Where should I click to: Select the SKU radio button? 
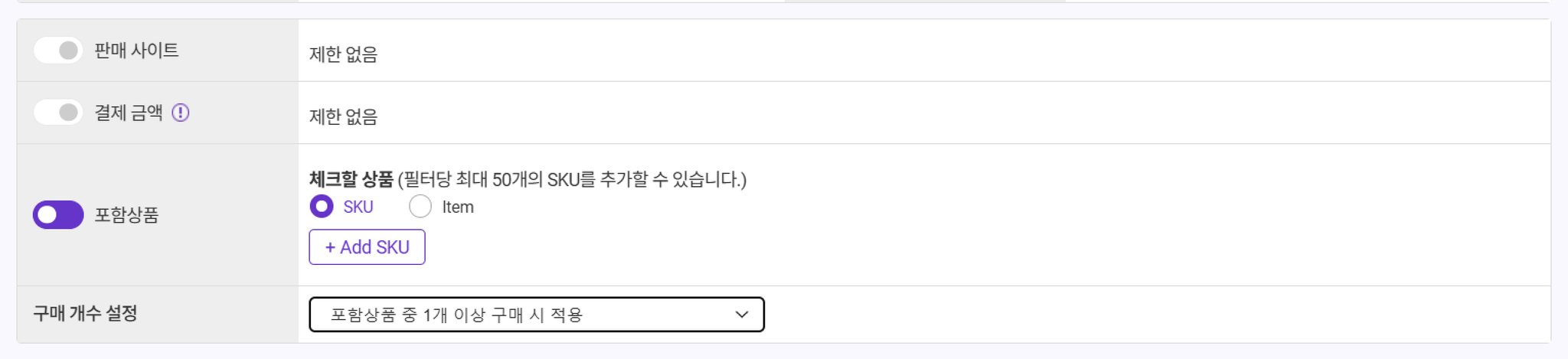coord(322,206)
